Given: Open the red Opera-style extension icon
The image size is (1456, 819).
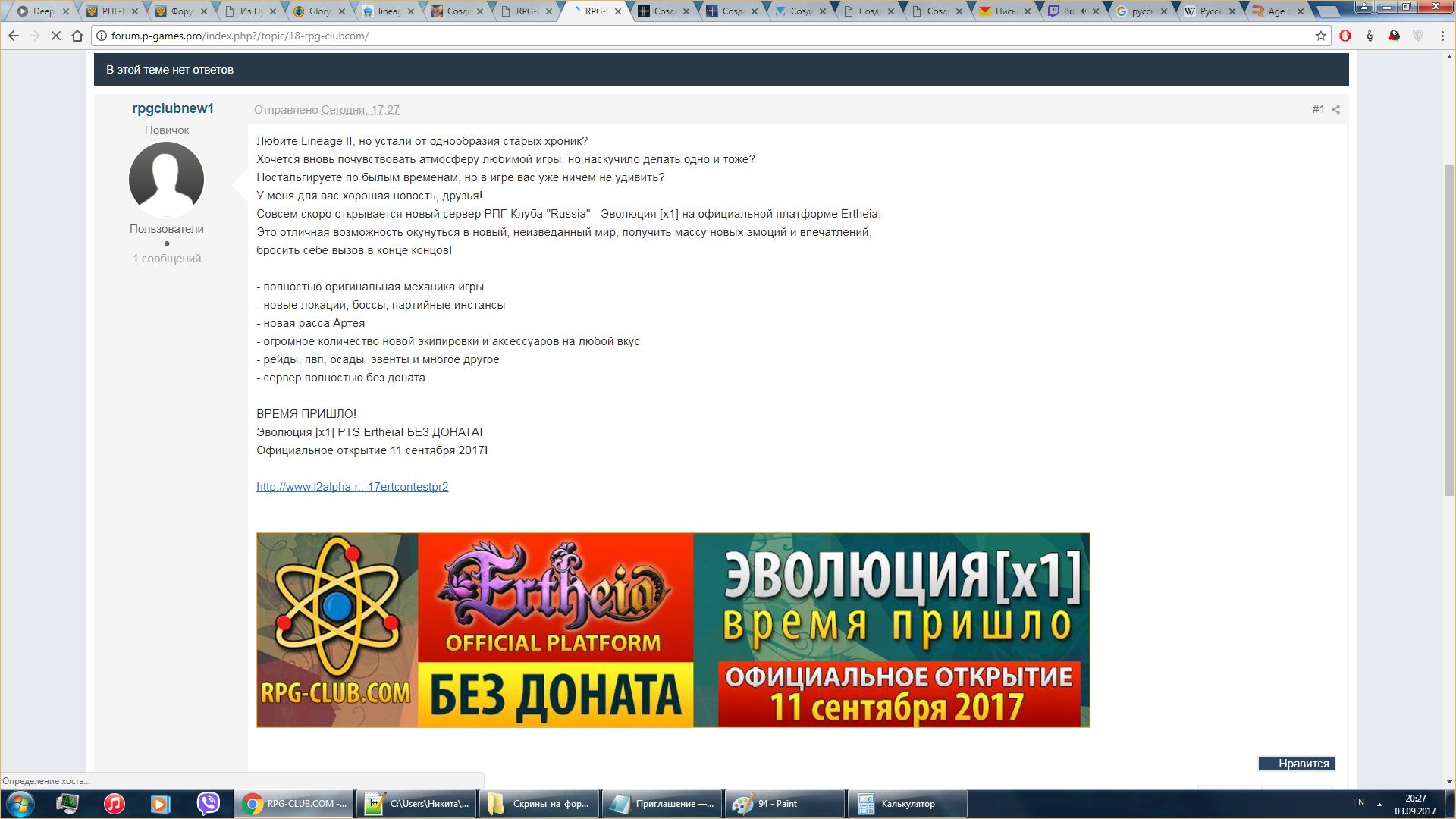Looking at the screenshot, I should 1345,36.
